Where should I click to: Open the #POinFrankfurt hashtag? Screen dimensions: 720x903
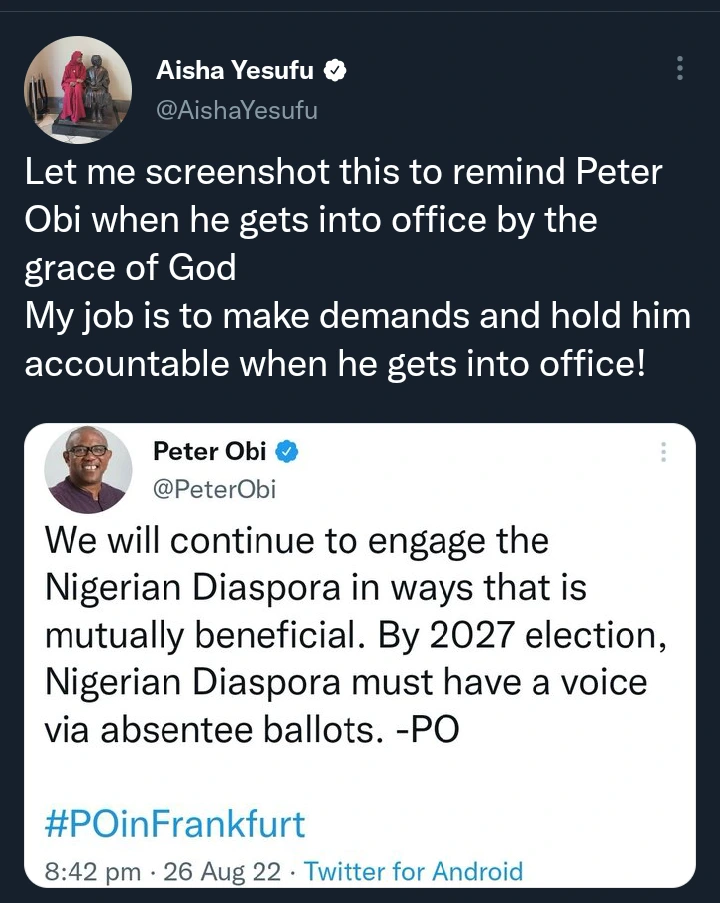[x=175, y=825]
